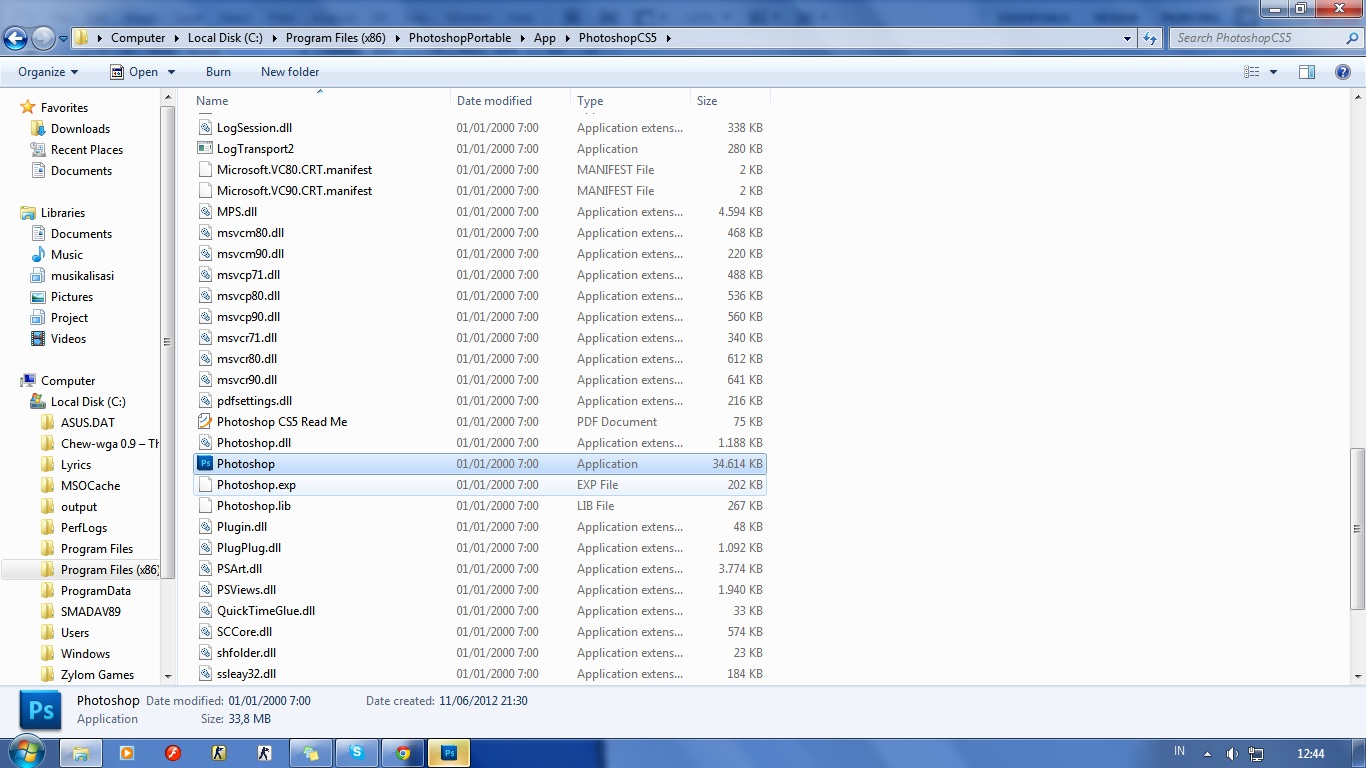Select Recent Places in Favorites
The image size is (1366, 768).
(87, 149)
